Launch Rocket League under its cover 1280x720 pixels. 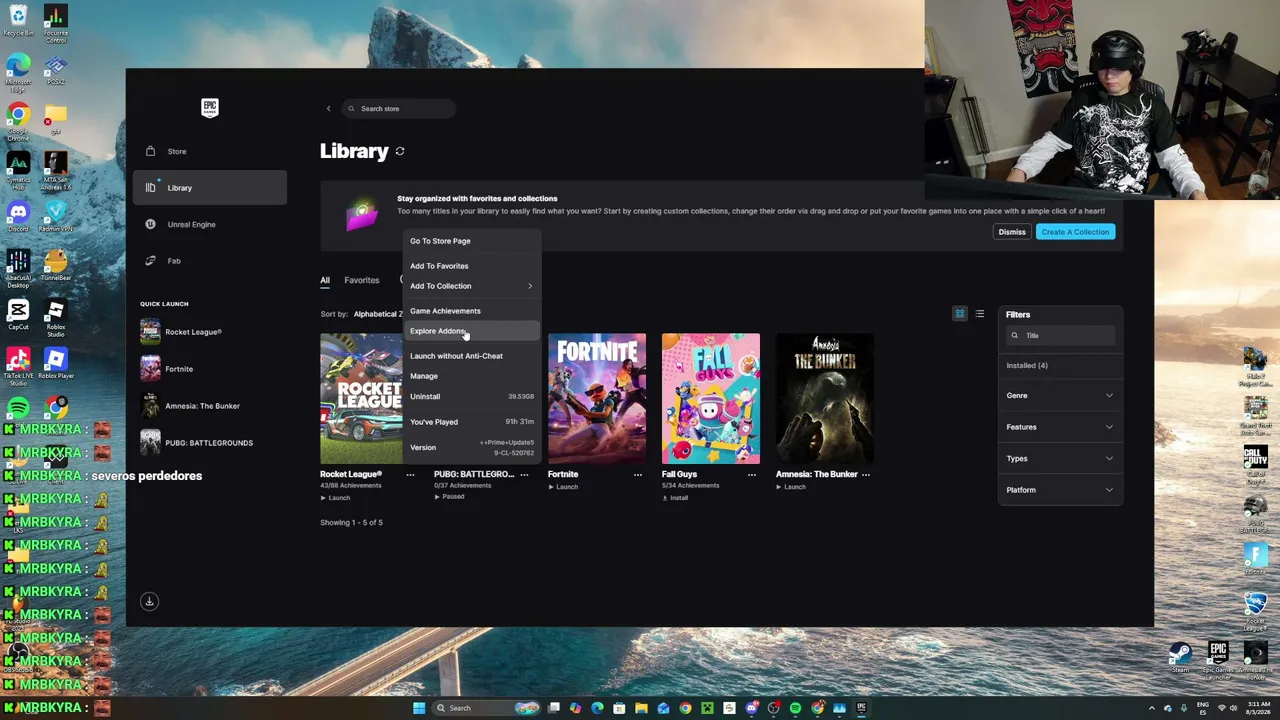tap(335, 498)
